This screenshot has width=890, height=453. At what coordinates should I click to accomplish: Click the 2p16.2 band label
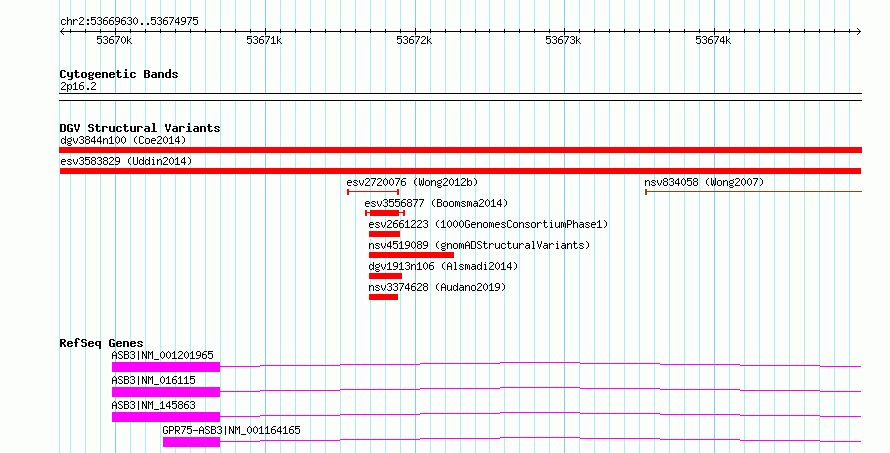[x=78, y=87]
